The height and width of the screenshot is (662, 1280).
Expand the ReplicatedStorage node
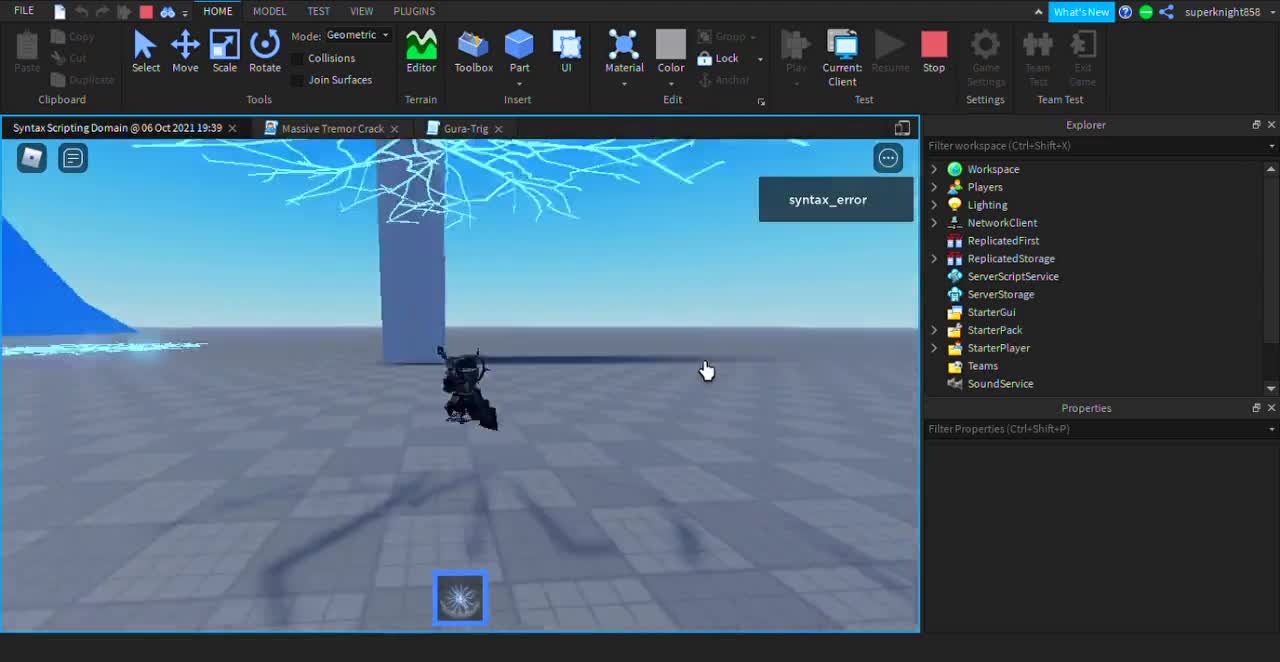pos(935,259)
